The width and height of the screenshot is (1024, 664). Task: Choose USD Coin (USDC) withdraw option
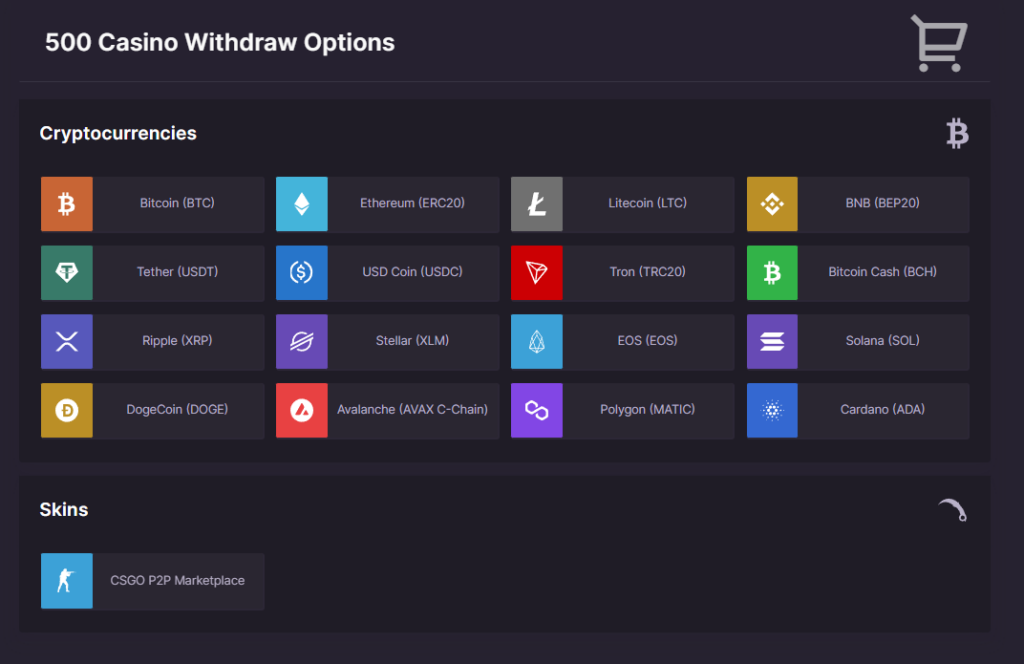412,272
